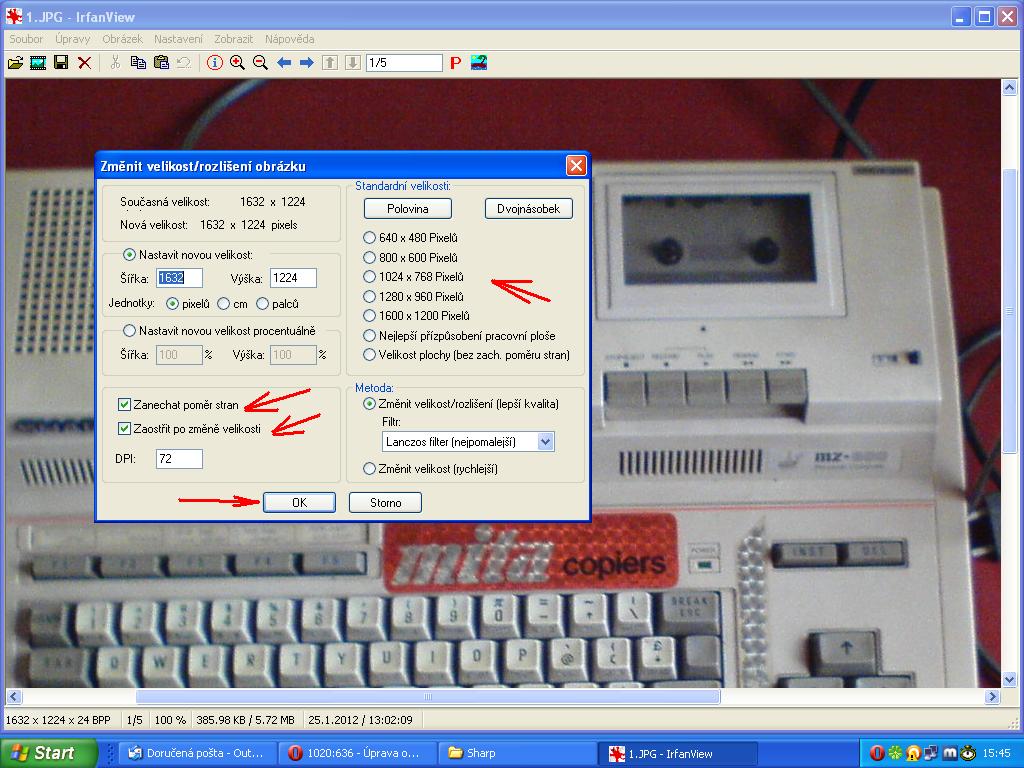The width and height of the screenshot is (1024, 768).
Task: Open the Obrázek menu
Action: (122, 39)
